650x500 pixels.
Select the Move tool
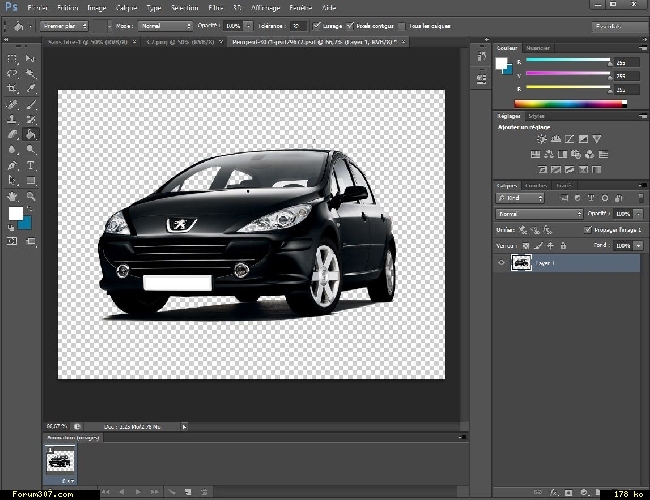click(x=30, y=59)
